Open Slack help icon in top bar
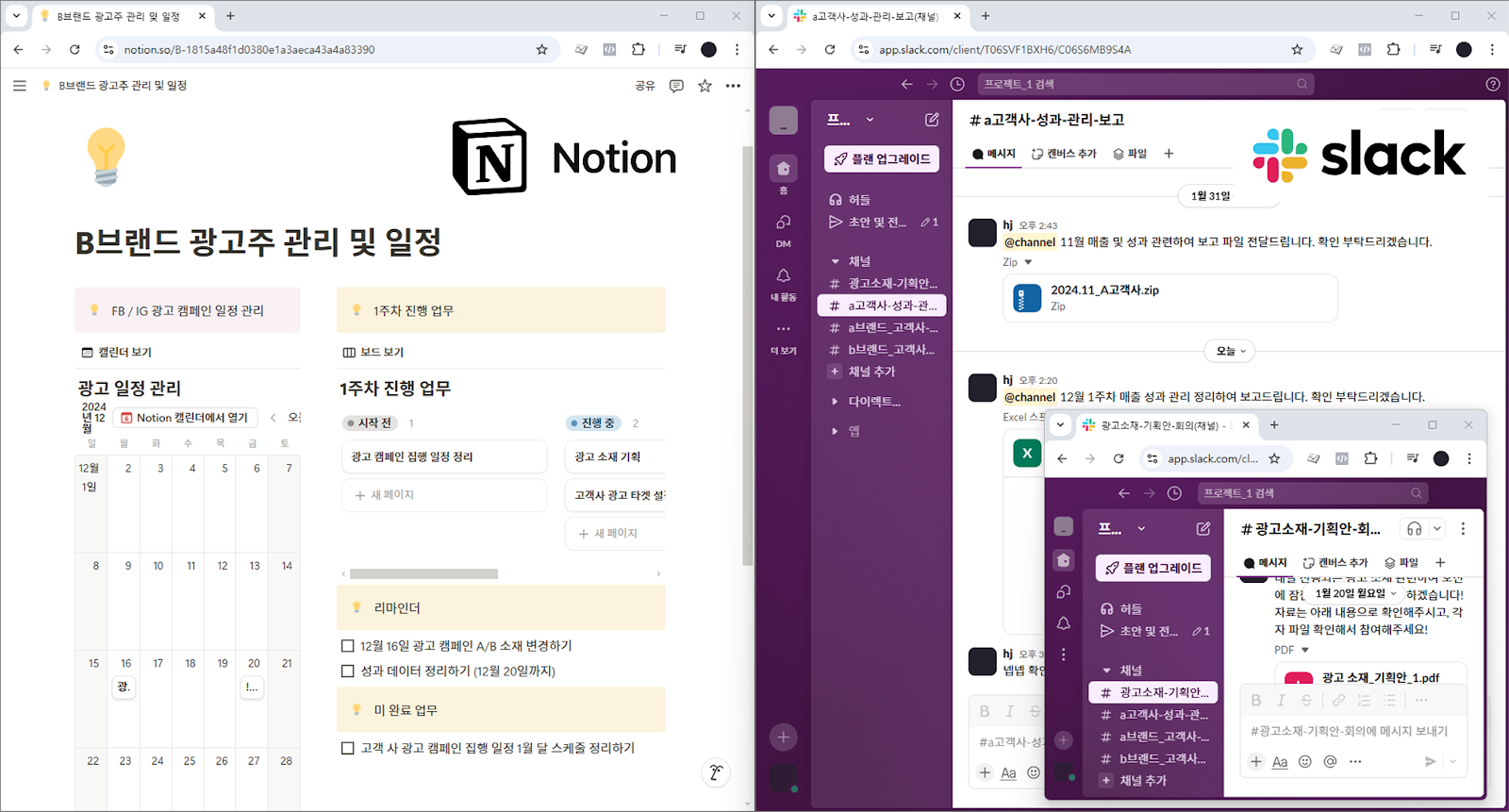Image resolution: width=1509 pixels, height=812 pixels. [1492, 84]
